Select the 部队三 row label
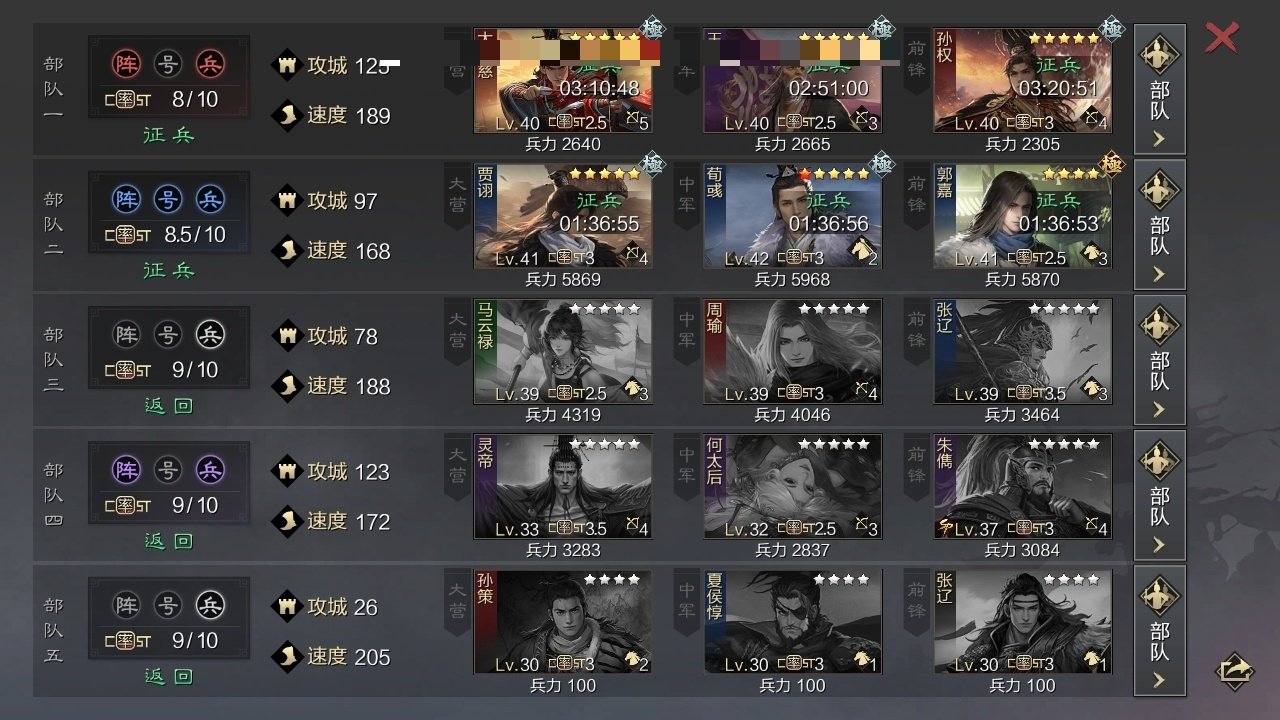Screen dimensions: 1280x720 tap(54, 358)
